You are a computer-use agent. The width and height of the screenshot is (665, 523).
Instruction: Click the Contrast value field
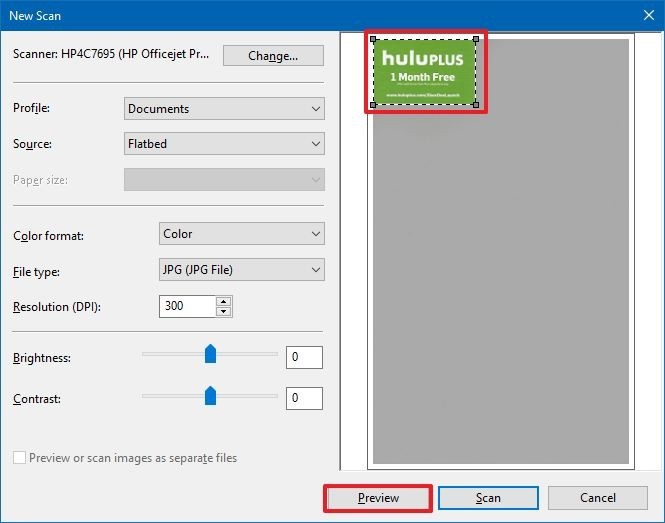pyautogui.click(x=304, y=398)
